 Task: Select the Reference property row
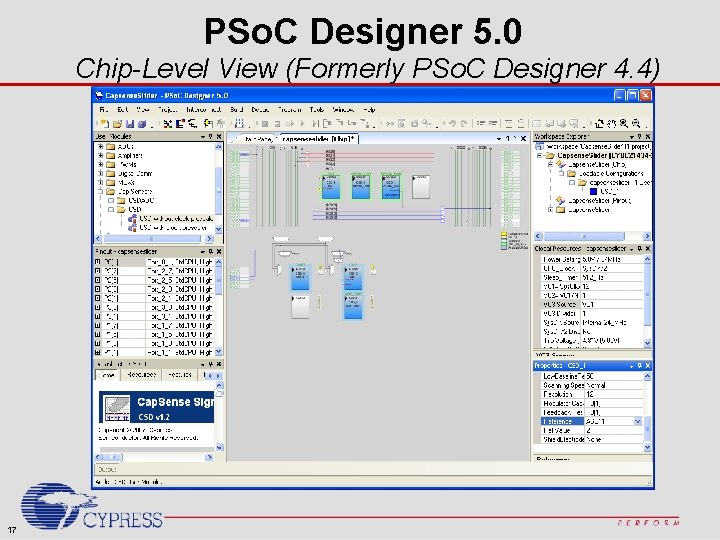click(x=591, y=421)
